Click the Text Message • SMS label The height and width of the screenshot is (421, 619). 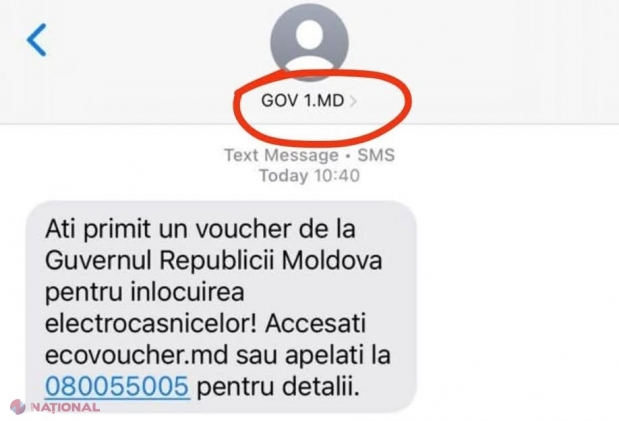tap(310, 155)
